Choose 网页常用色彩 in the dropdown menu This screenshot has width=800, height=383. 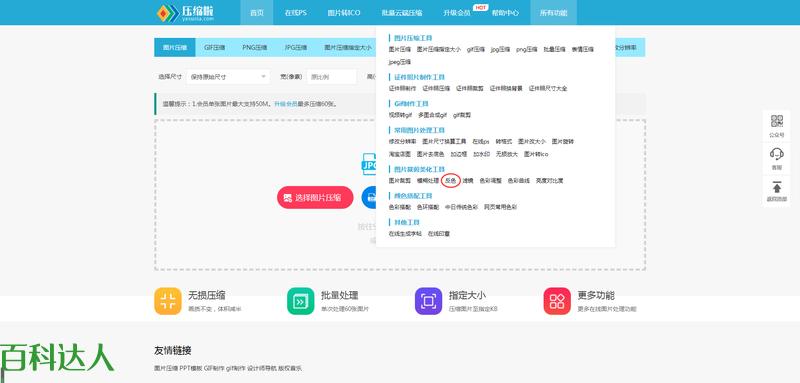501,208
